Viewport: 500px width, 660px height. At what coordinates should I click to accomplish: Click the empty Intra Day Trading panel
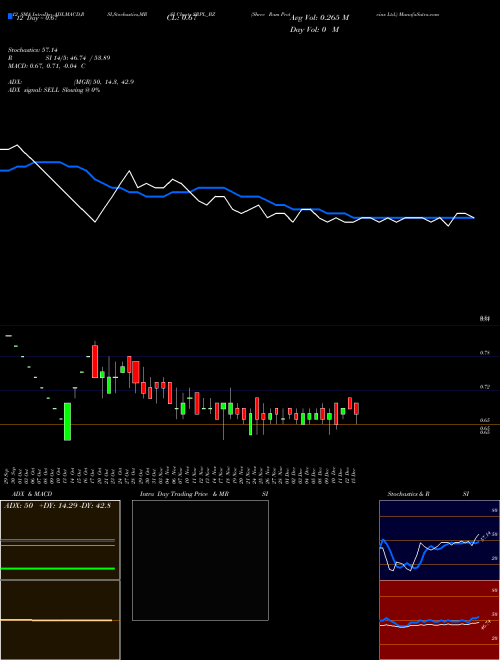pos(200,560)
